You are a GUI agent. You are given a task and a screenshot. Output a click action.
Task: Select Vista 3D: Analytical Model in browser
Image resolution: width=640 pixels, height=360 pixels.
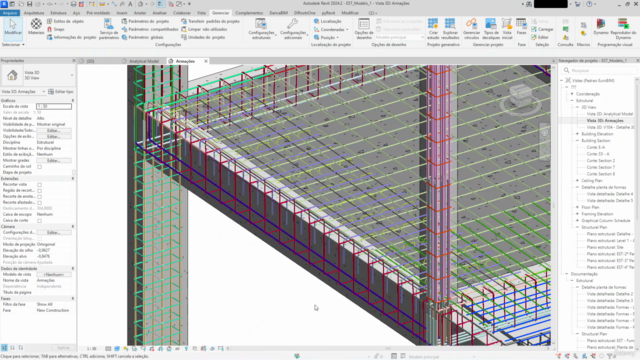pos(610,114)
